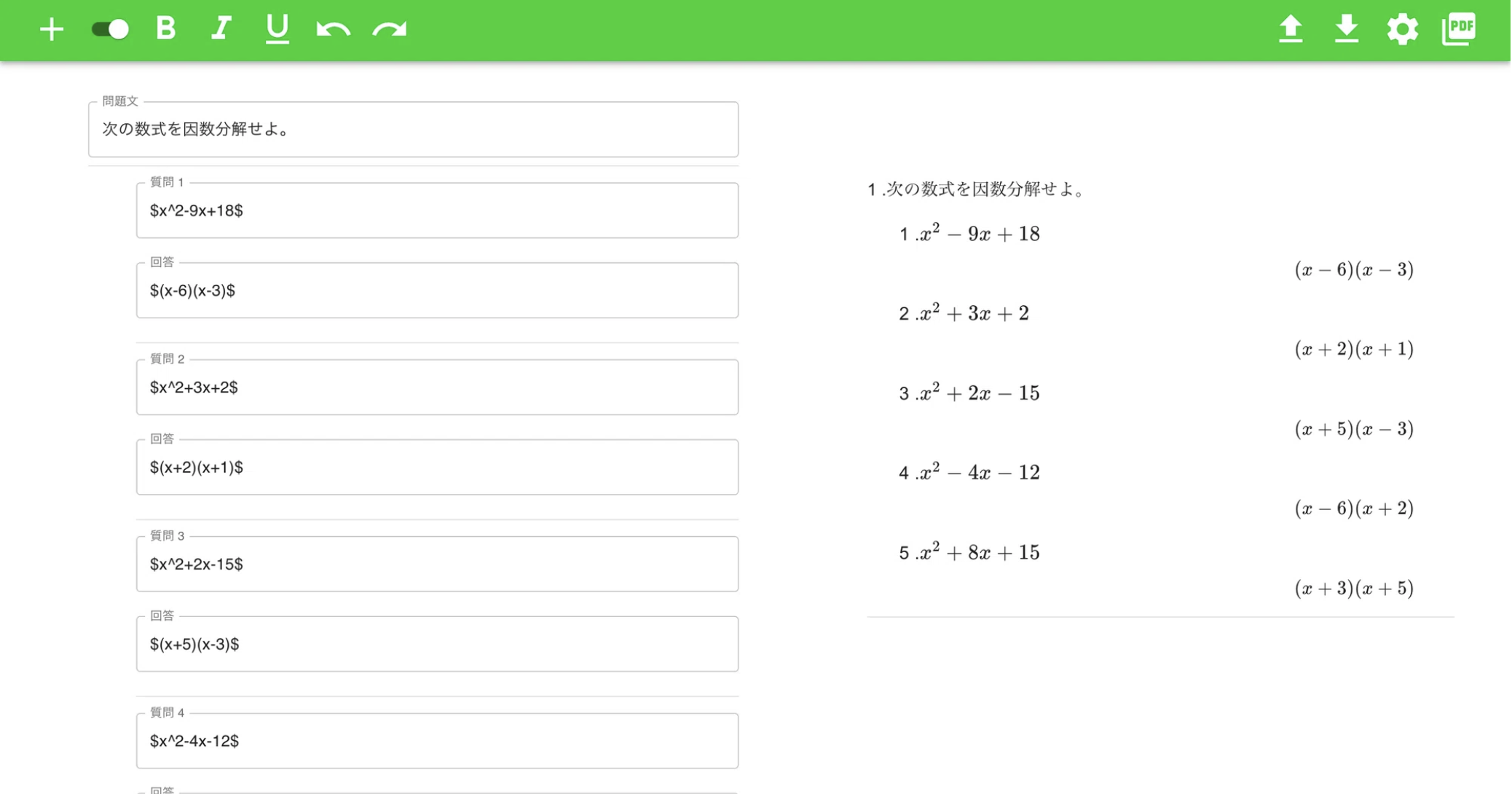Select the 質問 1 answer field
Image resolution: width=1512 pixels, height=794 pixels.
[438, 290]
